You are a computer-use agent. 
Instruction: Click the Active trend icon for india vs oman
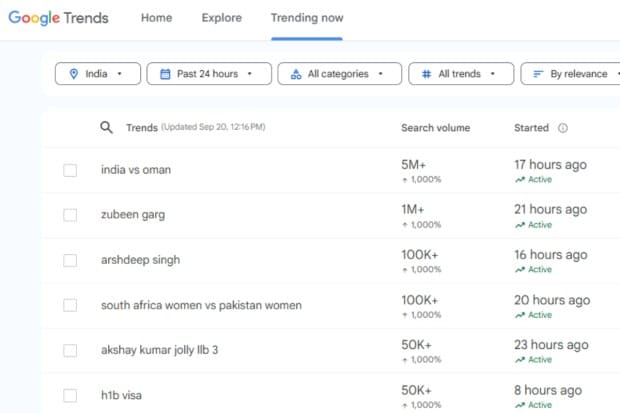(x=520, y=180)
